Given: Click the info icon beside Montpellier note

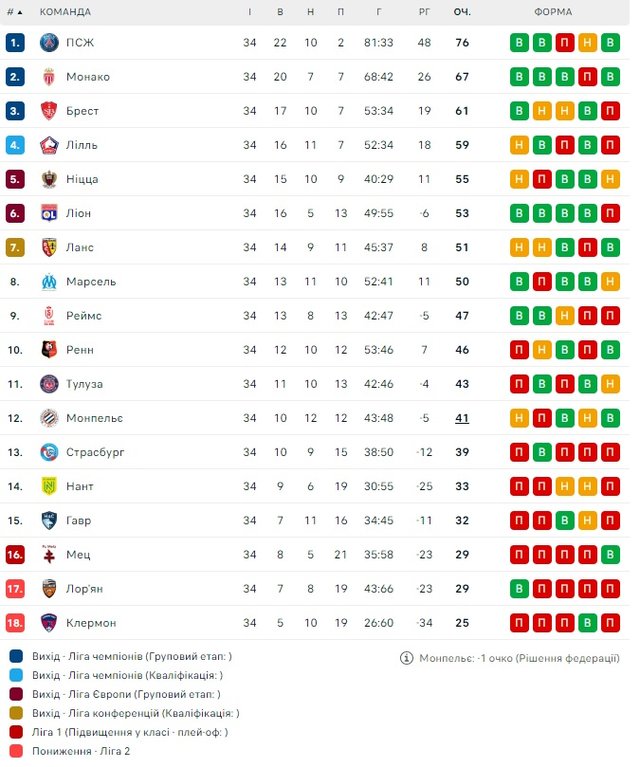Looking at the screenshot, I should 406,658.
